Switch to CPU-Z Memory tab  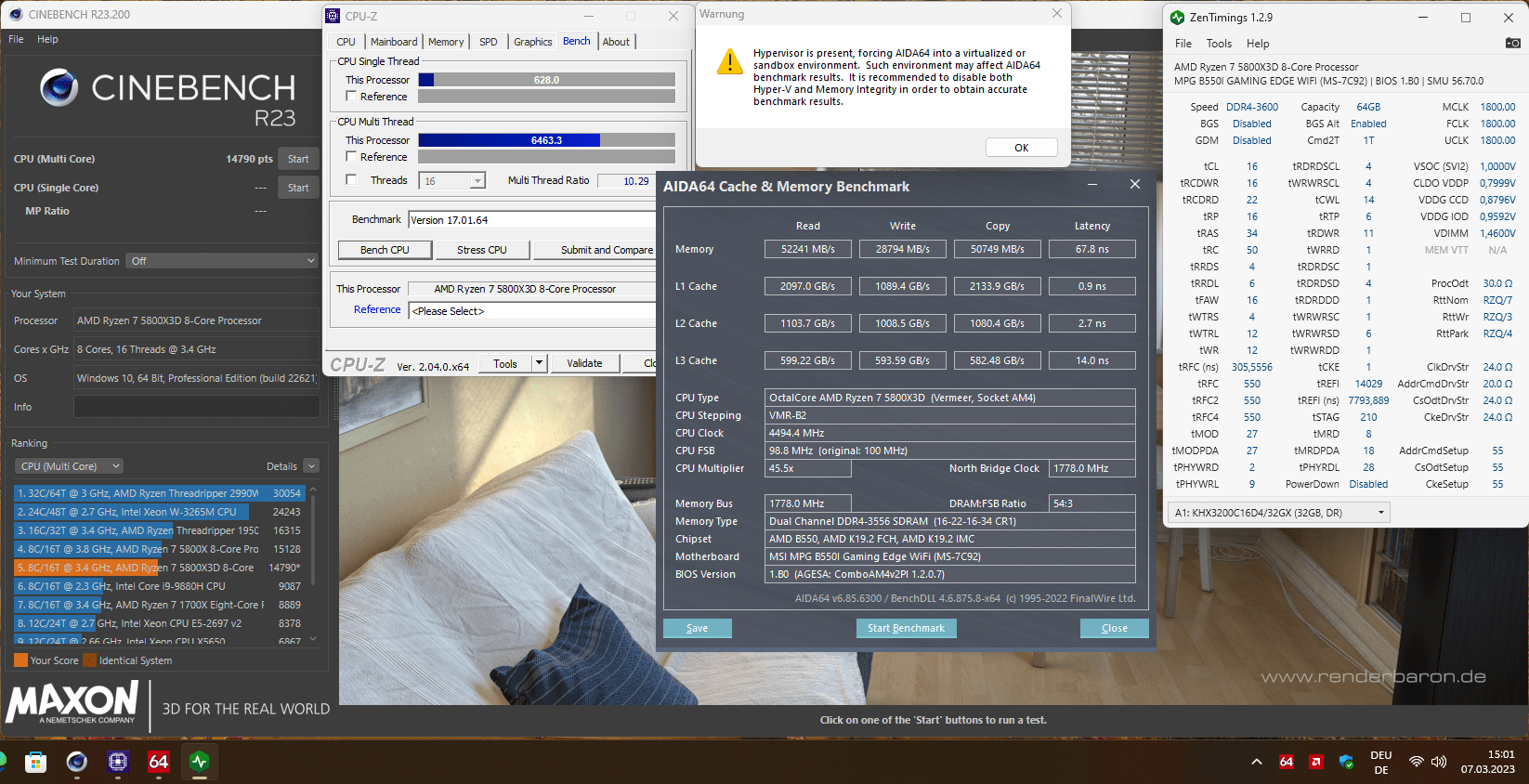446,42
